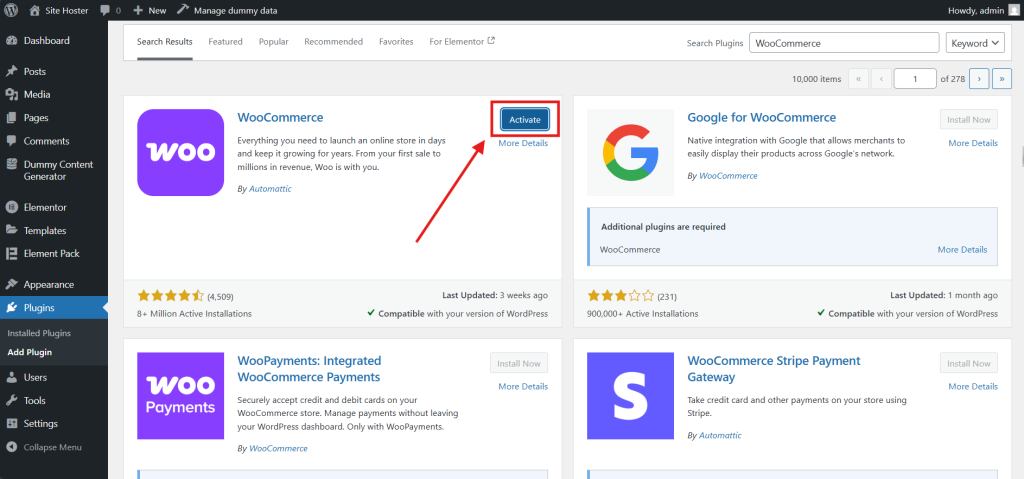Switch to Popular plugins tab

(274, 42)
